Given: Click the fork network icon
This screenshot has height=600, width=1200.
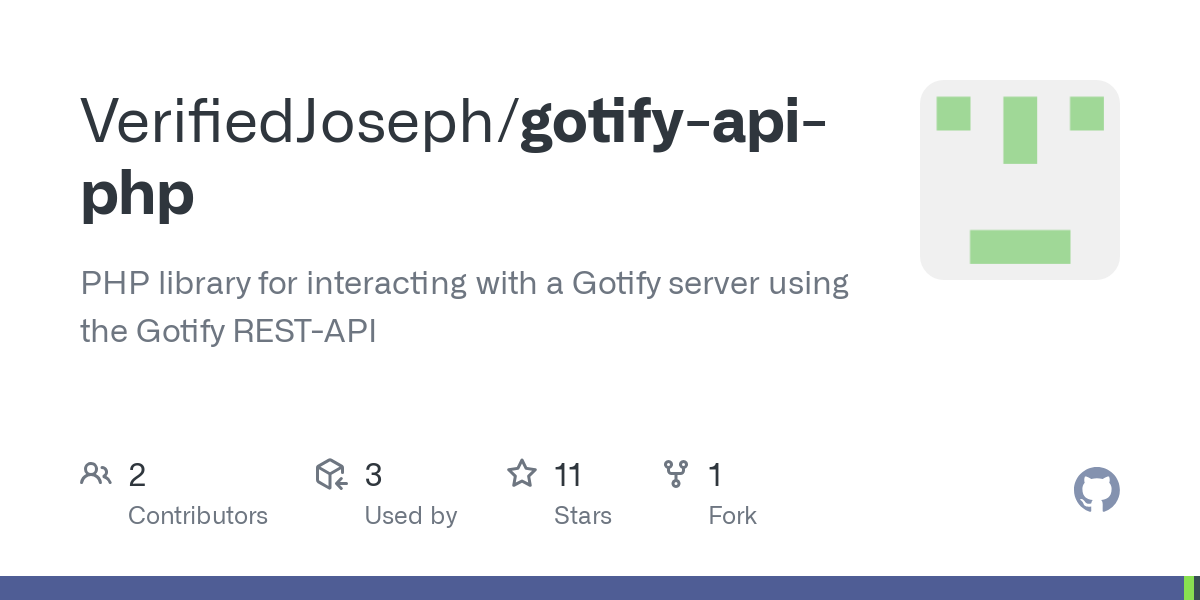Looking at the screenshot, I should pos(676,474).
